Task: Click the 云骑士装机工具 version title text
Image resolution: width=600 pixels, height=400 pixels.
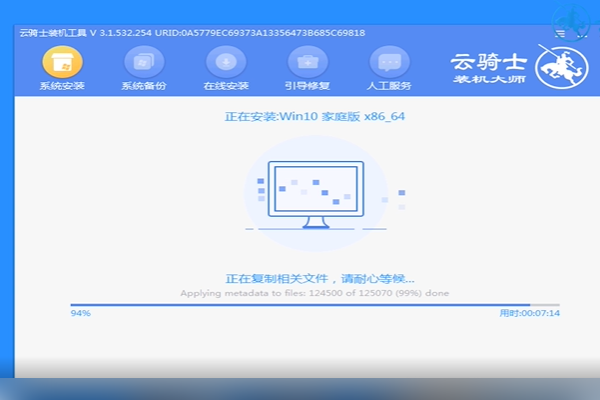Action: click(x=192, y=33)
